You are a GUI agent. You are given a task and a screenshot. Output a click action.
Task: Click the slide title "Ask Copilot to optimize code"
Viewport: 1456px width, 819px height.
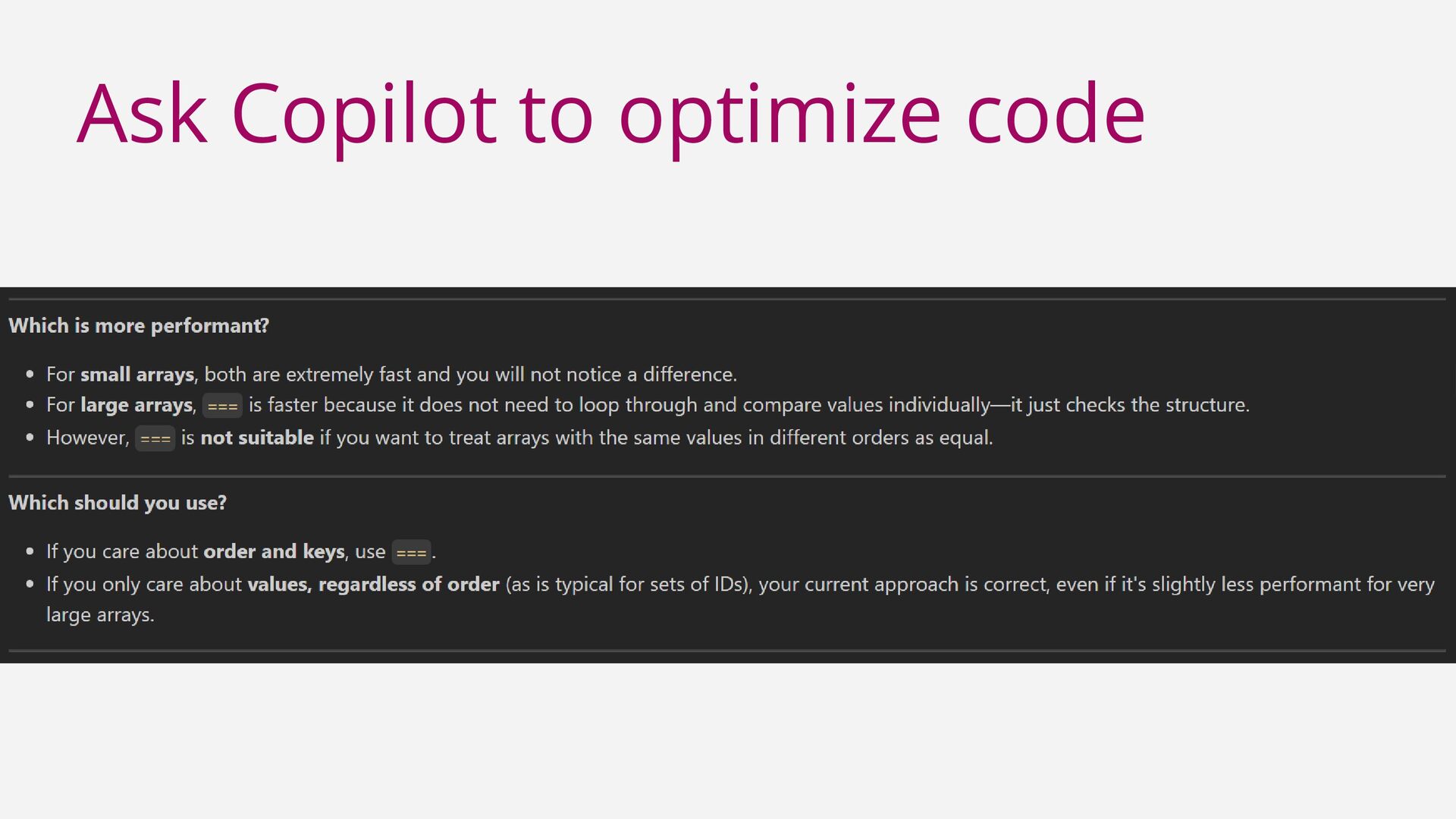(x=610, y=114)
